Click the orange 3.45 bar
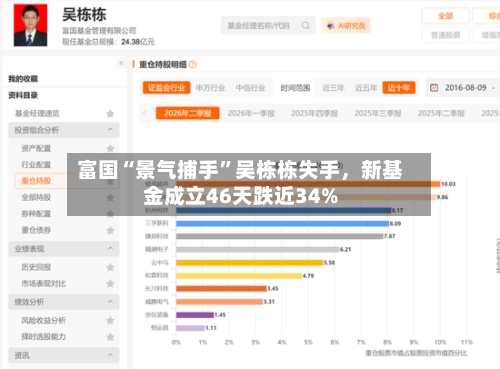Viewport: 500px width, 369px height. 221,289
